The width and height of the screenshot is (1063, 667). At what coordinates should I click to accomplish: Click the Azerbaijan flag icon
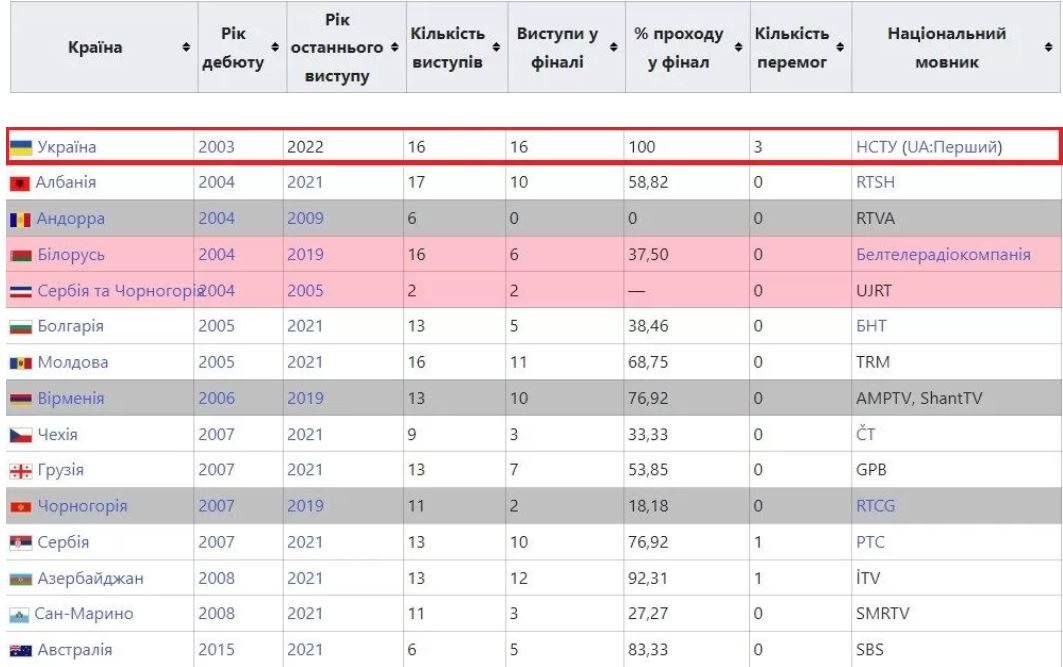(x=21, y=578)
